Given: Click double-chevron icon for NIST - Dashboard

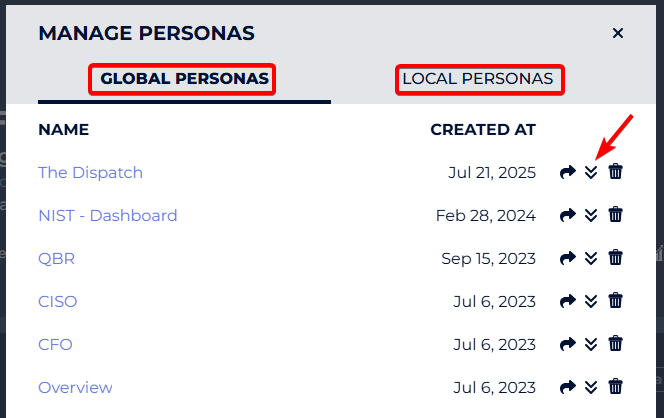Looking at the screenshot, I should (591, 215).
